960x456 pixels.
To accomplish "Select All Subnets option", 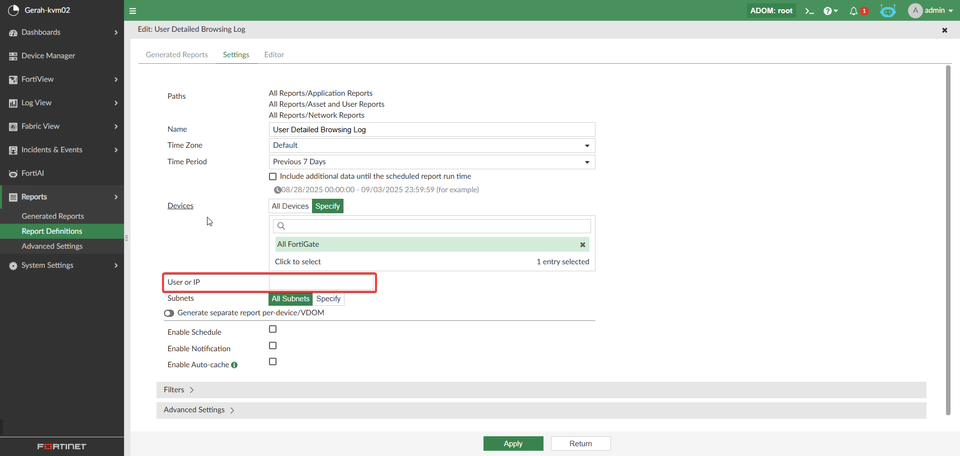I will pyautogui.click(x=291, y=299).
